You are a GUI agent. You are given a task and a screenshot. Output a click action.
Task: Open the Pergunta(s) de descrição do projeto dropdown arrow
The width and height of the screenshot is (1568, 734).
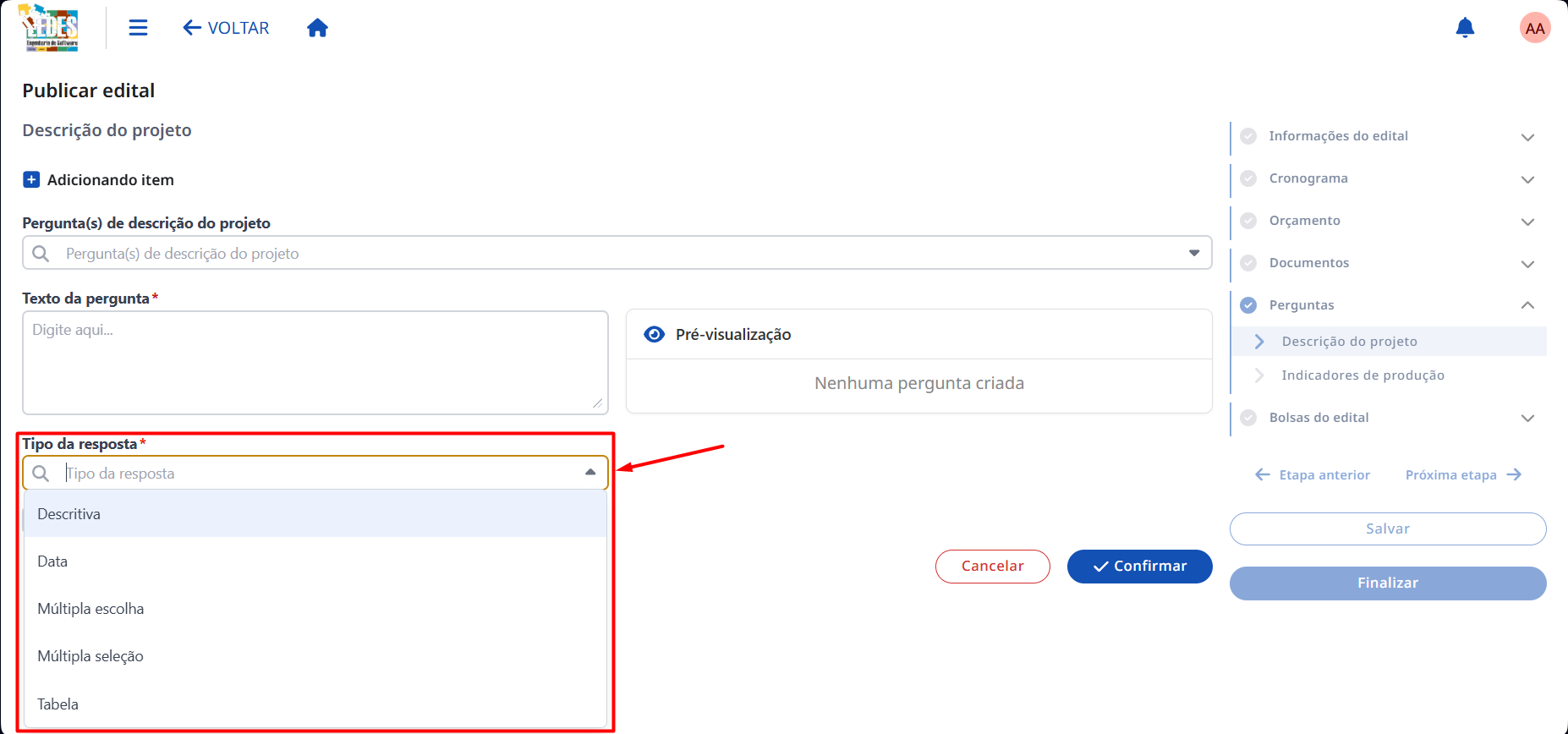tap(1194, 253)
